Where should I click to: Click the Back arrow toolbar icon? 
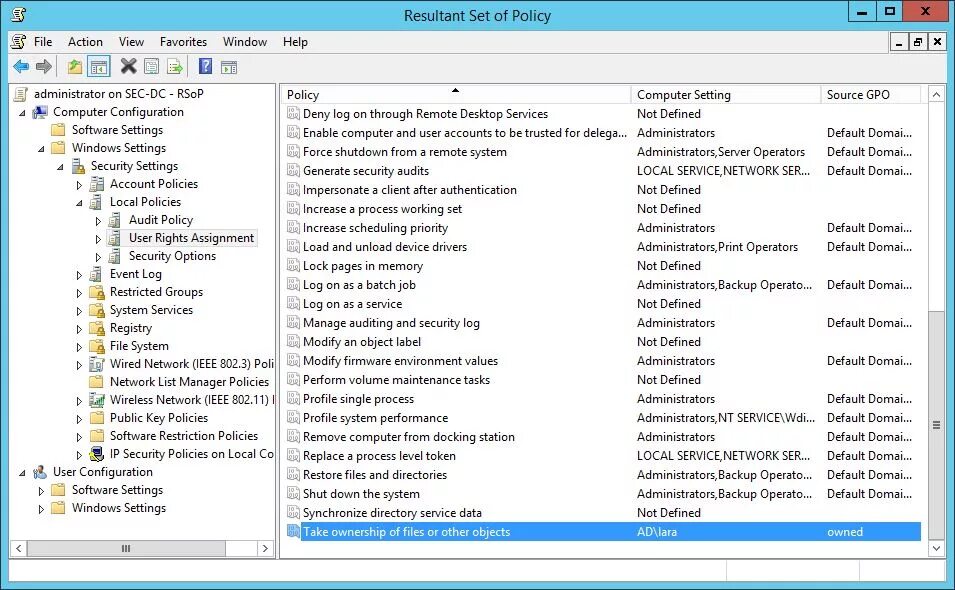pyautogui.click(x=21, y=66)
